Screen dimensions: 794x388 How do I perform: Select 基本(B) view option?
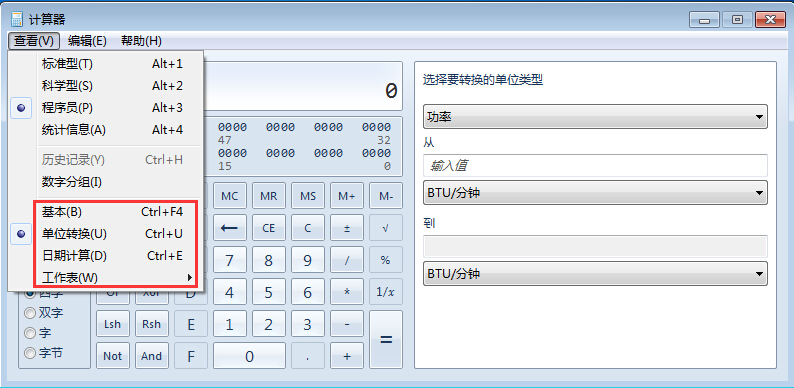[106, 212]
